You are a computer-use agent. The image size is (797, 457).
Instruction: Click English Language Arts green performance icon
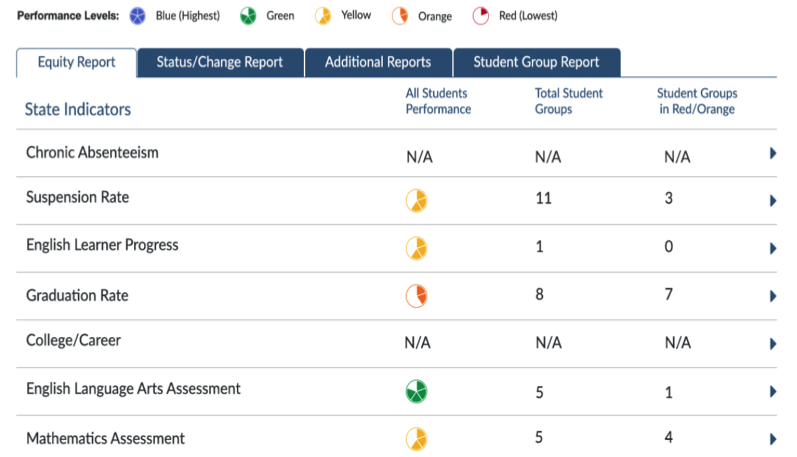pos(417,392)
